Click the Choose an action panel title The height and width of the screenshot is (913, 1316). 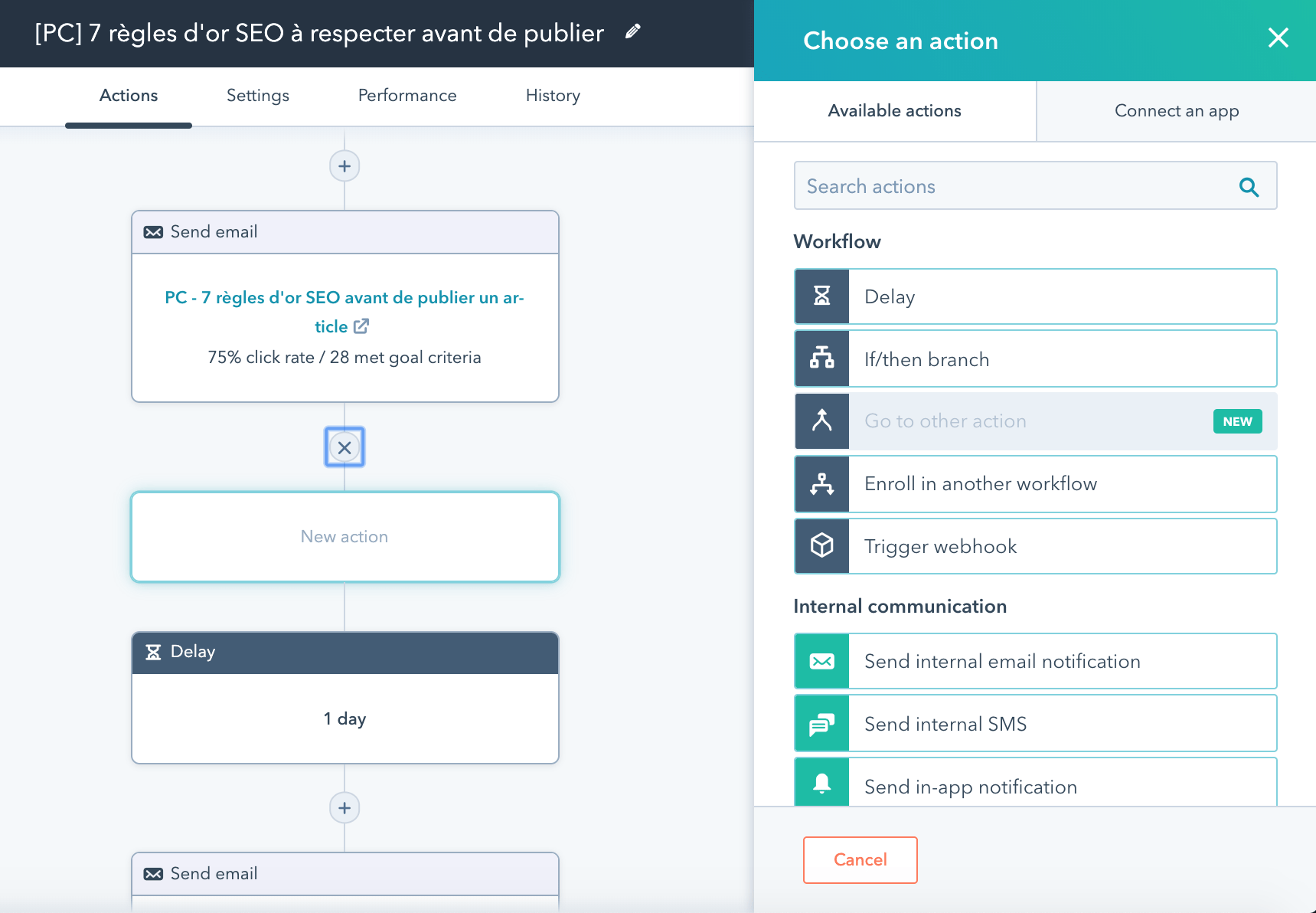click(x=900, y=41)
